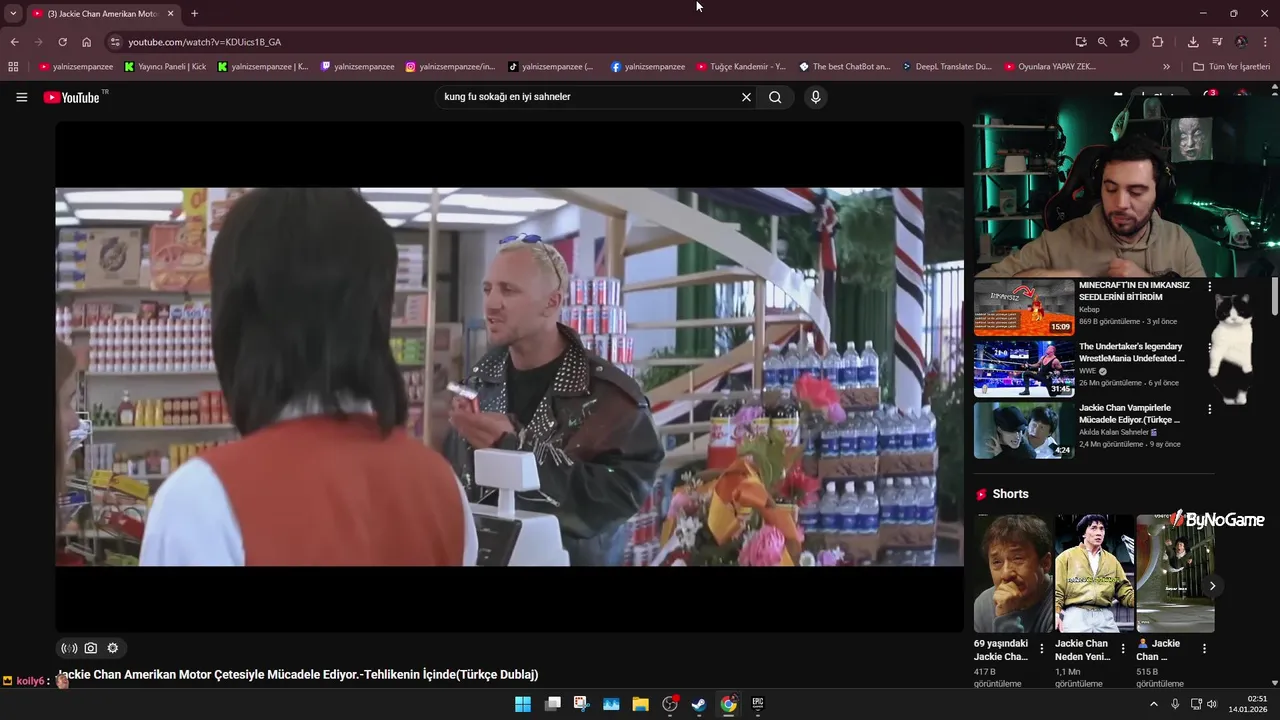Open Chrome three-dot main menu
This screenshot has height=720, width=1280.
click(1266, 42)
